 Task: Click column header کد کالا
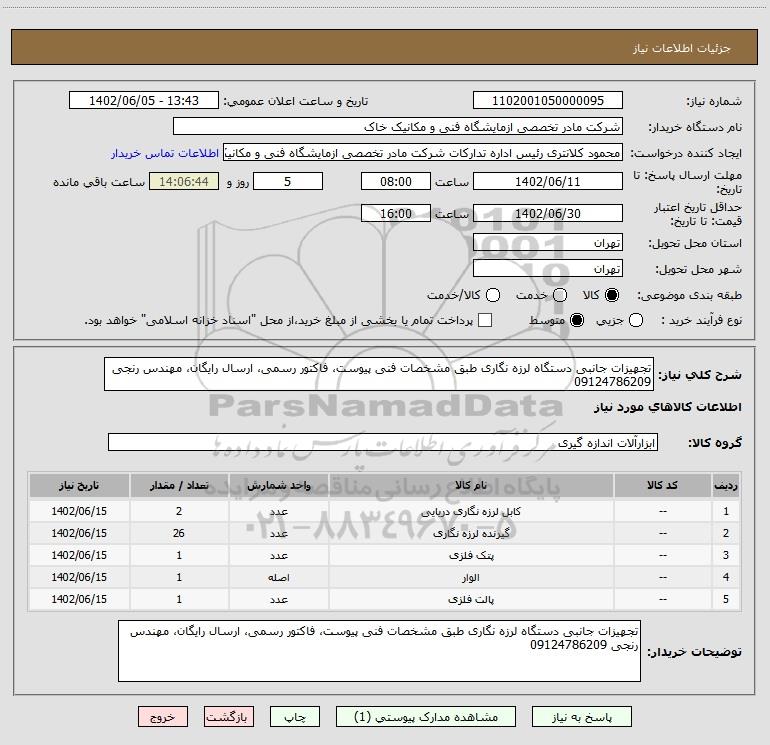(x=662, y=485)
